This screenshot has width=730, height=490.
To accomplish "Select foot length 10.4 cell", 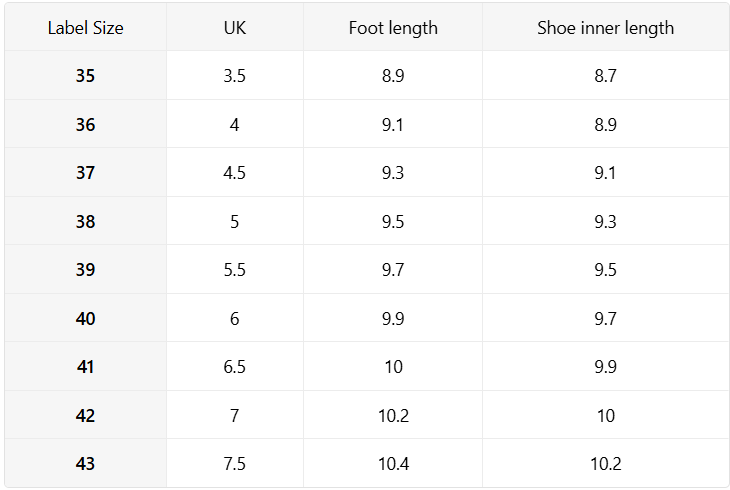I will click(x=393, y=463).
